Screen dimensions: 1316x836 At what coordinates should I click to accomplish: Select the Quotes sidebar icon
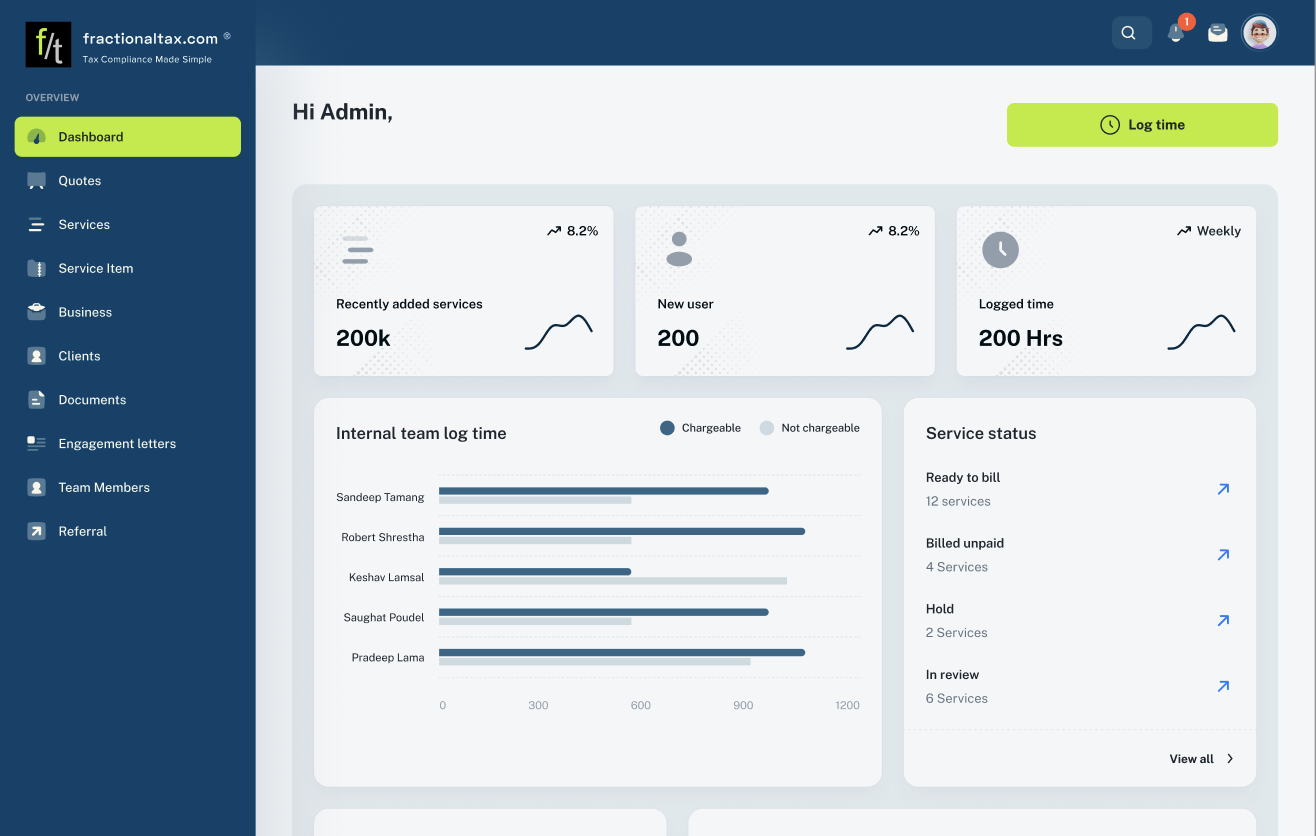click(x=38, y=180)
